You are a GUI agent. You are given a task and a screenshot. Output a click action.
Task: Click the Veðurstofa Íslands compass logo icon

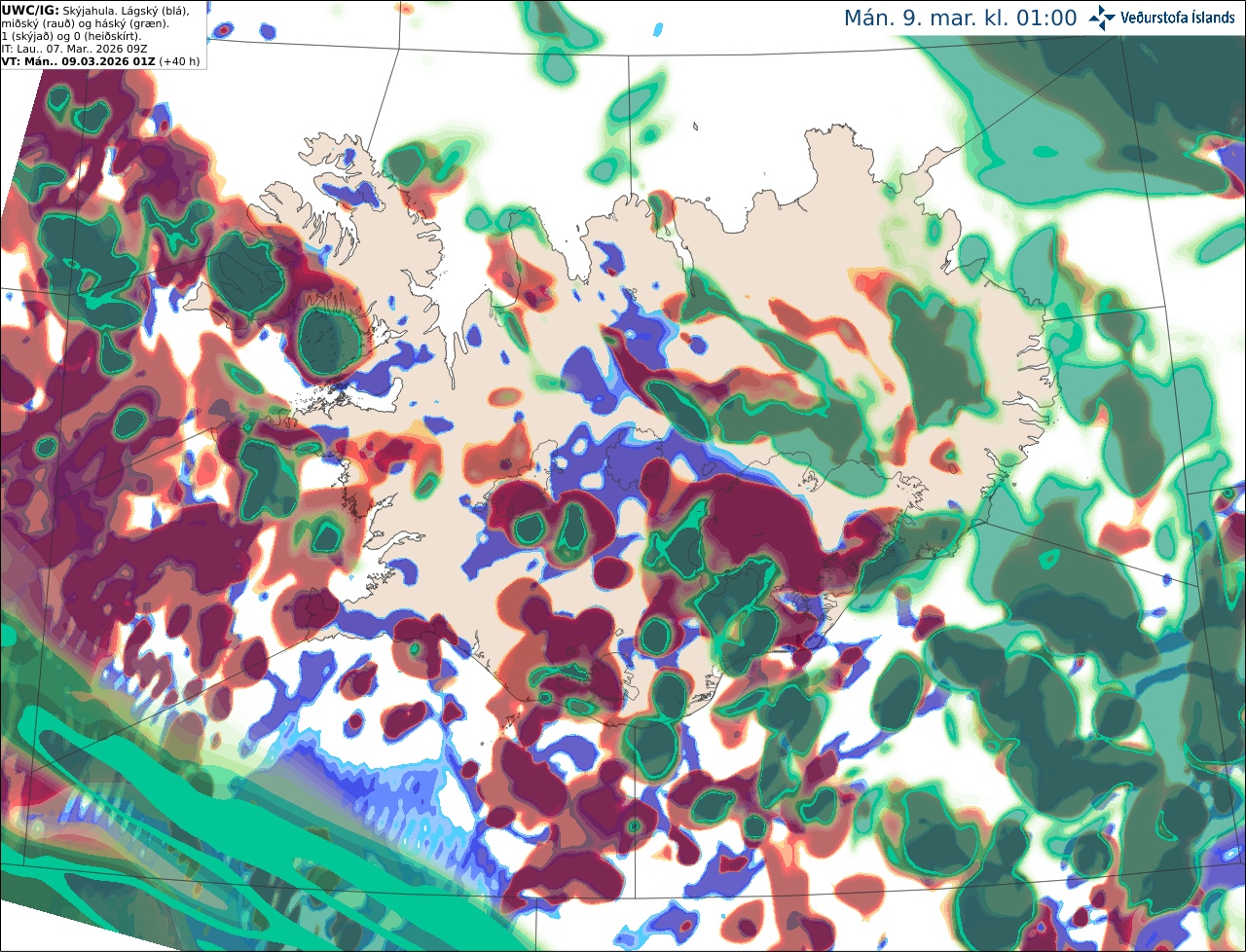pos(1102,18)
